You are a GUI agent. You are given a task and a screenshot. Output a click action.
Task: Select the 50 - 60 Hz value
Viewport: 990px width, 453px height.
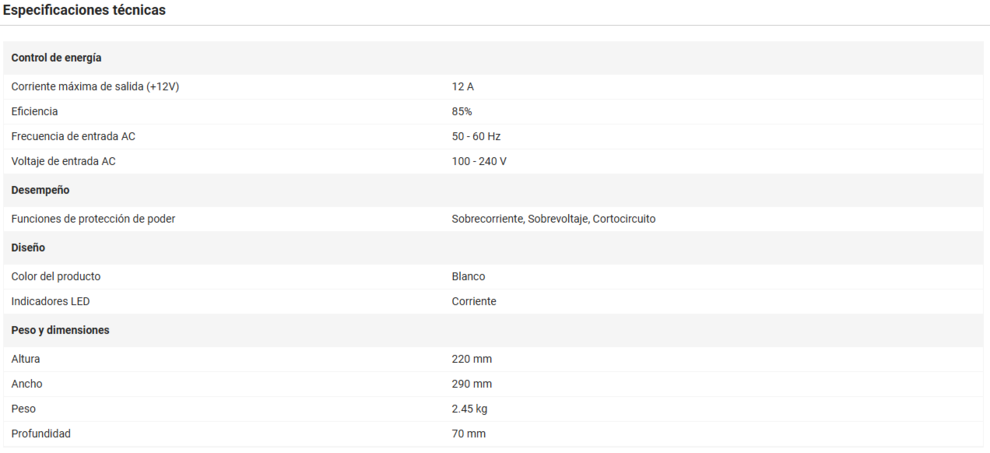476,136
